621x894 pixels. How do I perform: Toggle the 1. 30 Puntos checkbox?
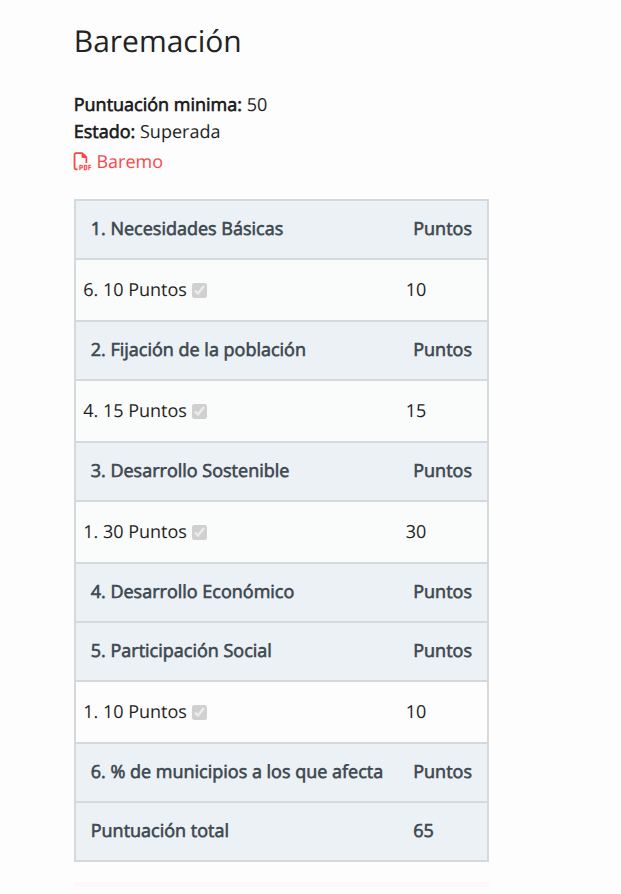pyautogui.click(x=200, y=533)
